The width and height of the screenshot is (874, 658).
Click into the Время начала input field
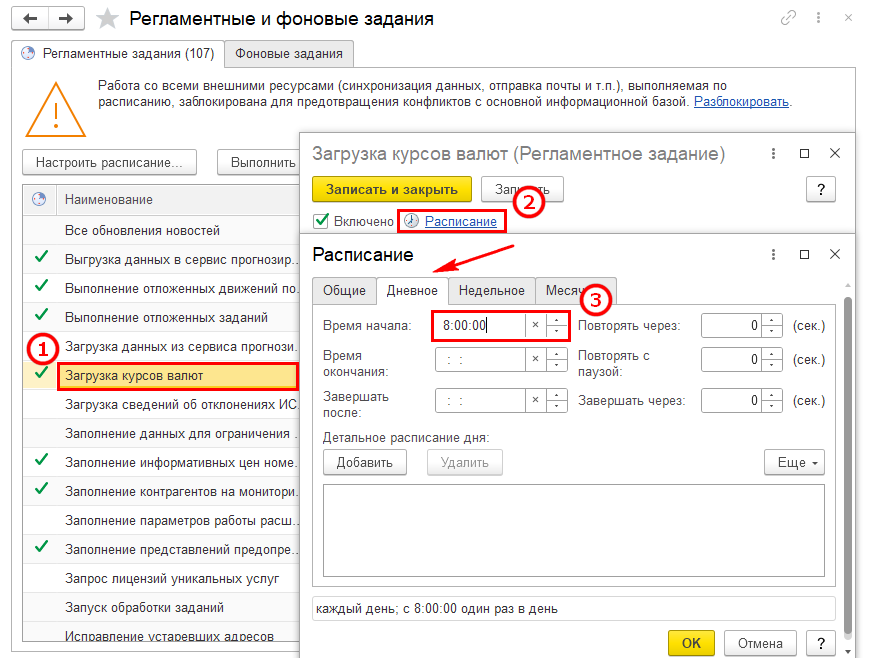pos(480,325)
